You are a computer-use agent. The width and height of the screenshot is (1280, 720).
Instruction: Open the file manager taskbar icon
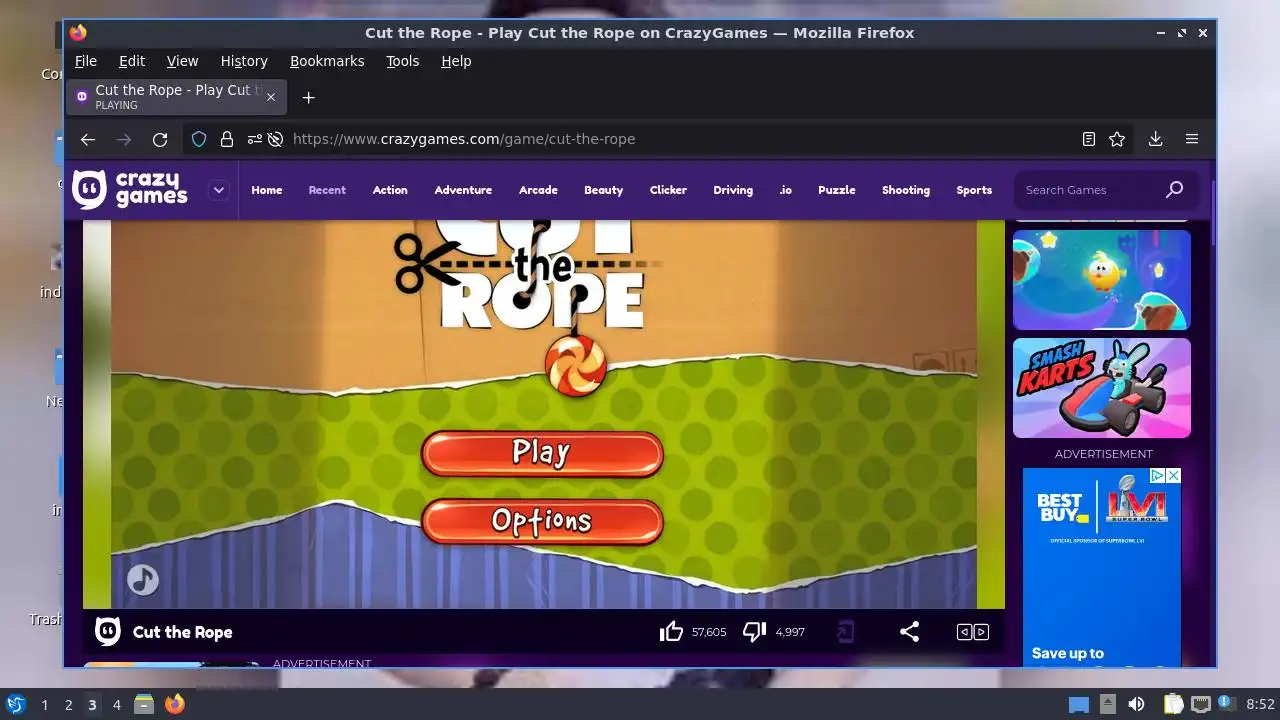[x=144, y=704]
